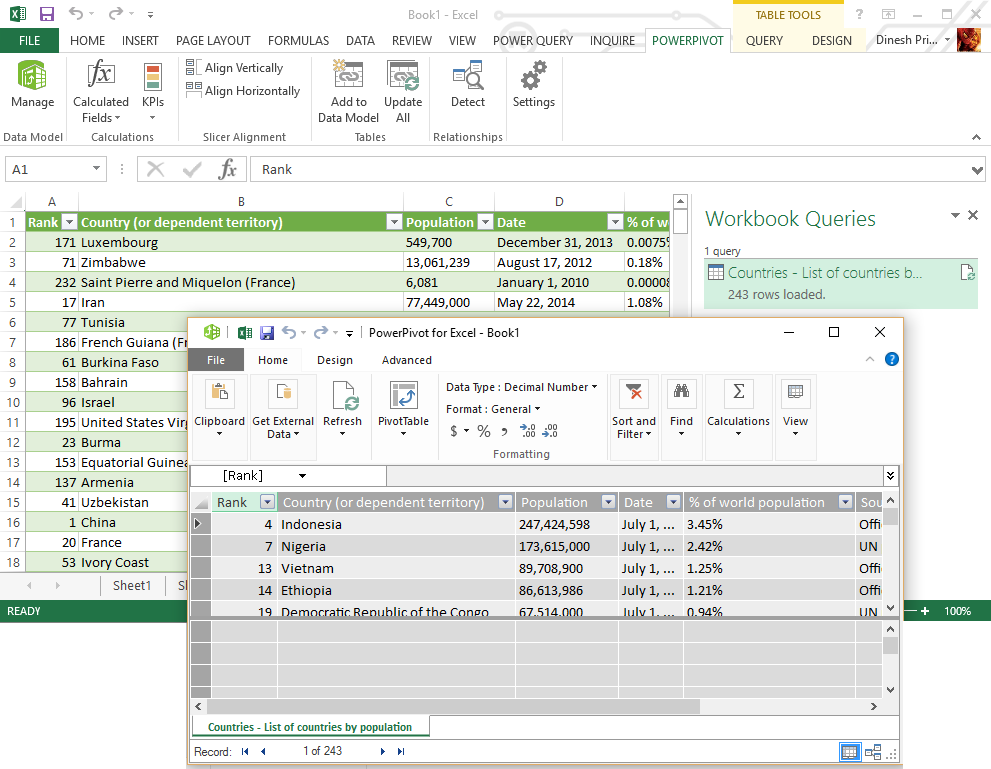Open Calculated Fields menu
This screenshot has height=769, width=991.
(100, 92)
